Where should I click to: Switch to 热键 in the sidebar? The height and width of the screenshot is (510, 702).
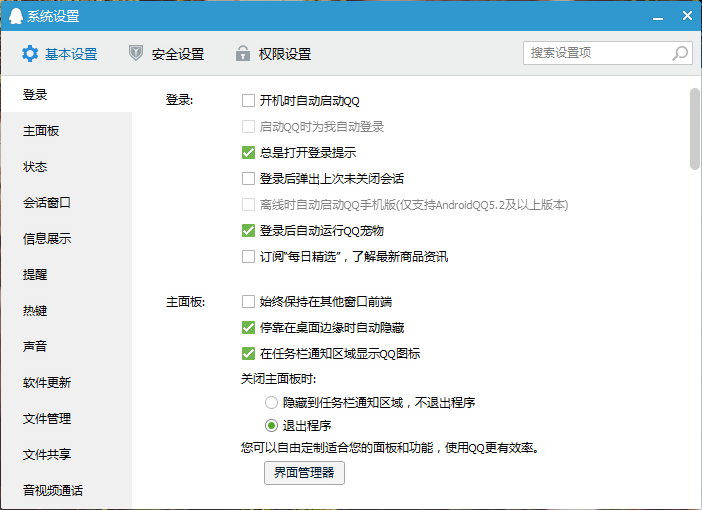[36, 311]
